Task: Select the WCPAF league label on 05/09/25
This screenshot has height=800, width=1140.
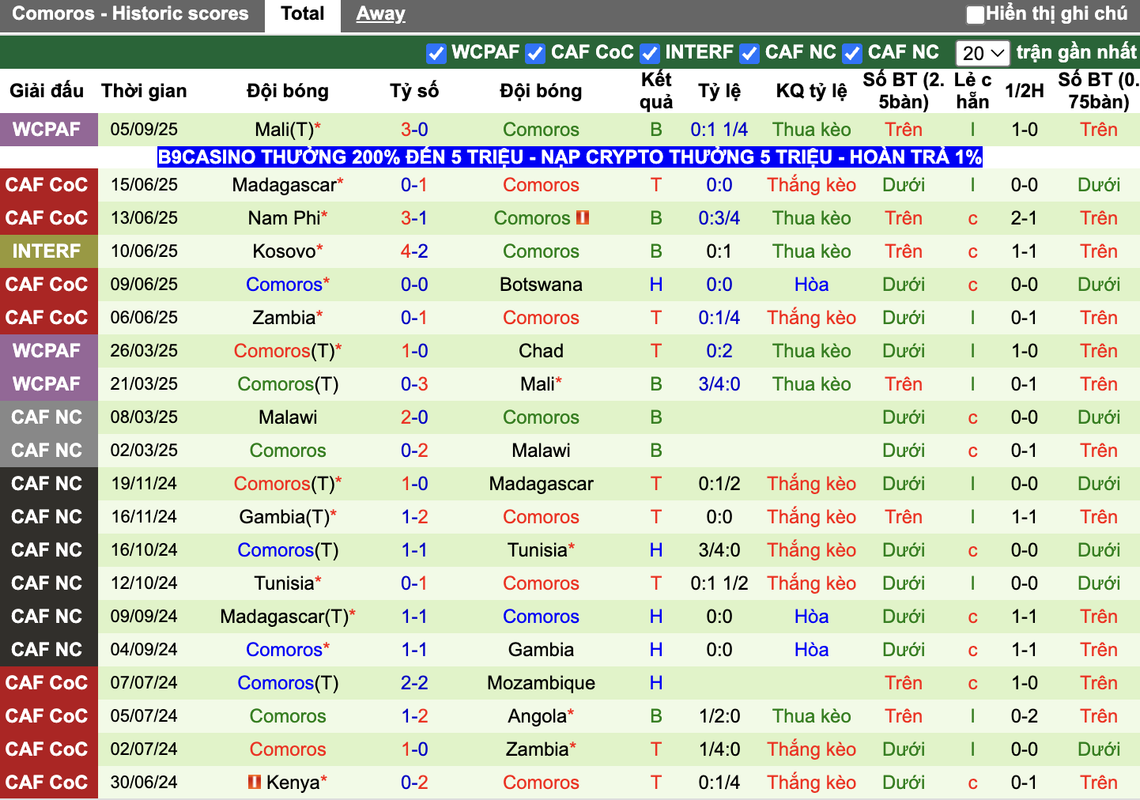Action: coord(48,129)
